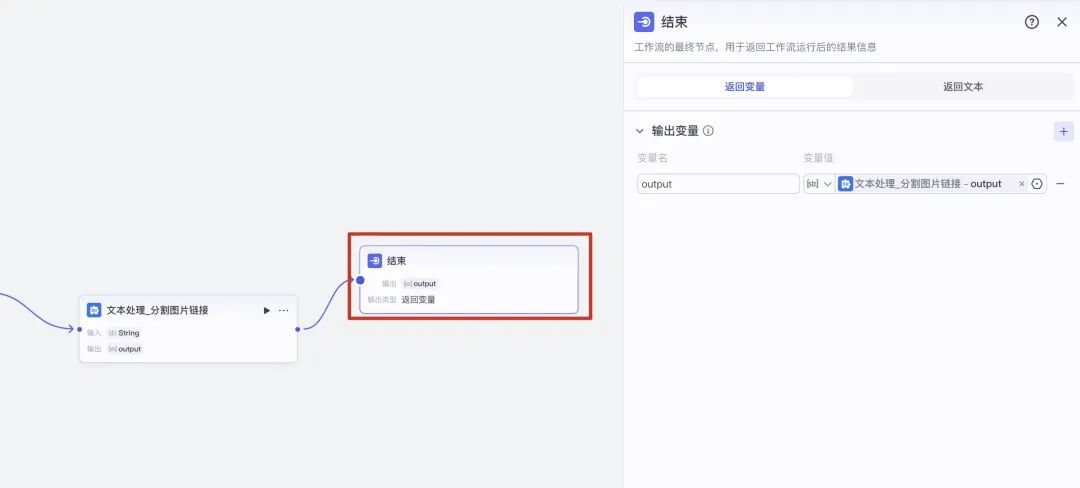Click the circular target icon in value field
The height and width of the screenshot is (488, 1080).
pos(1037,184)
